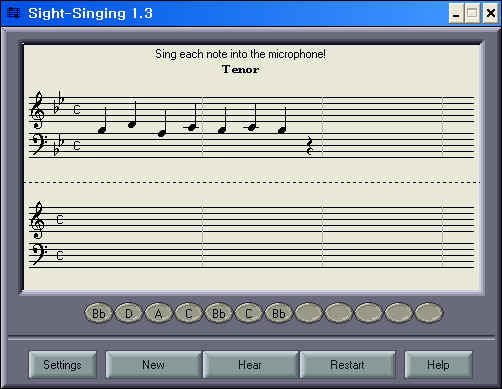Click the Restart button
Image resolution: width=502 pixels, height=389 pixels.
tap(347, 364)
